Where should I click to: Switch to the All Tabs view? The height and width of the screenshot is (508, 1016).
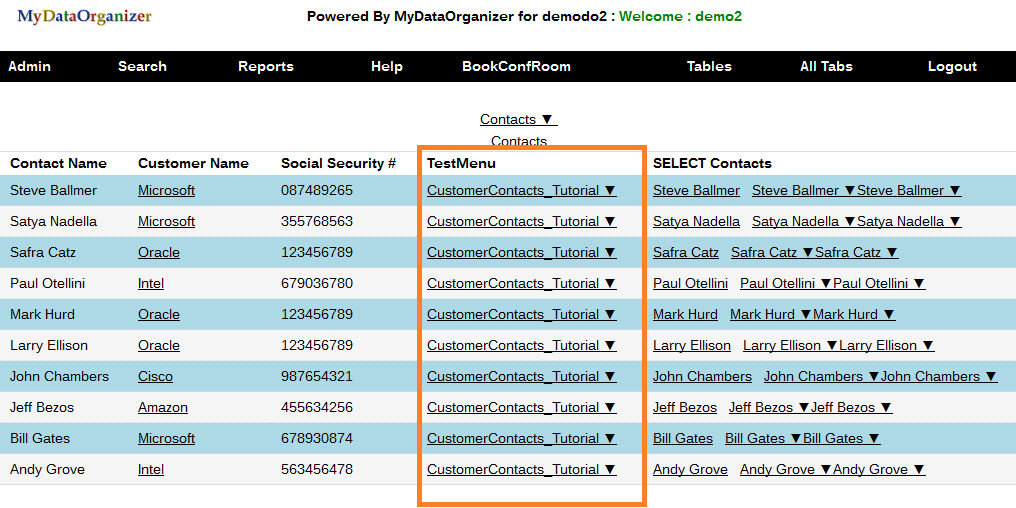point(826,66)
